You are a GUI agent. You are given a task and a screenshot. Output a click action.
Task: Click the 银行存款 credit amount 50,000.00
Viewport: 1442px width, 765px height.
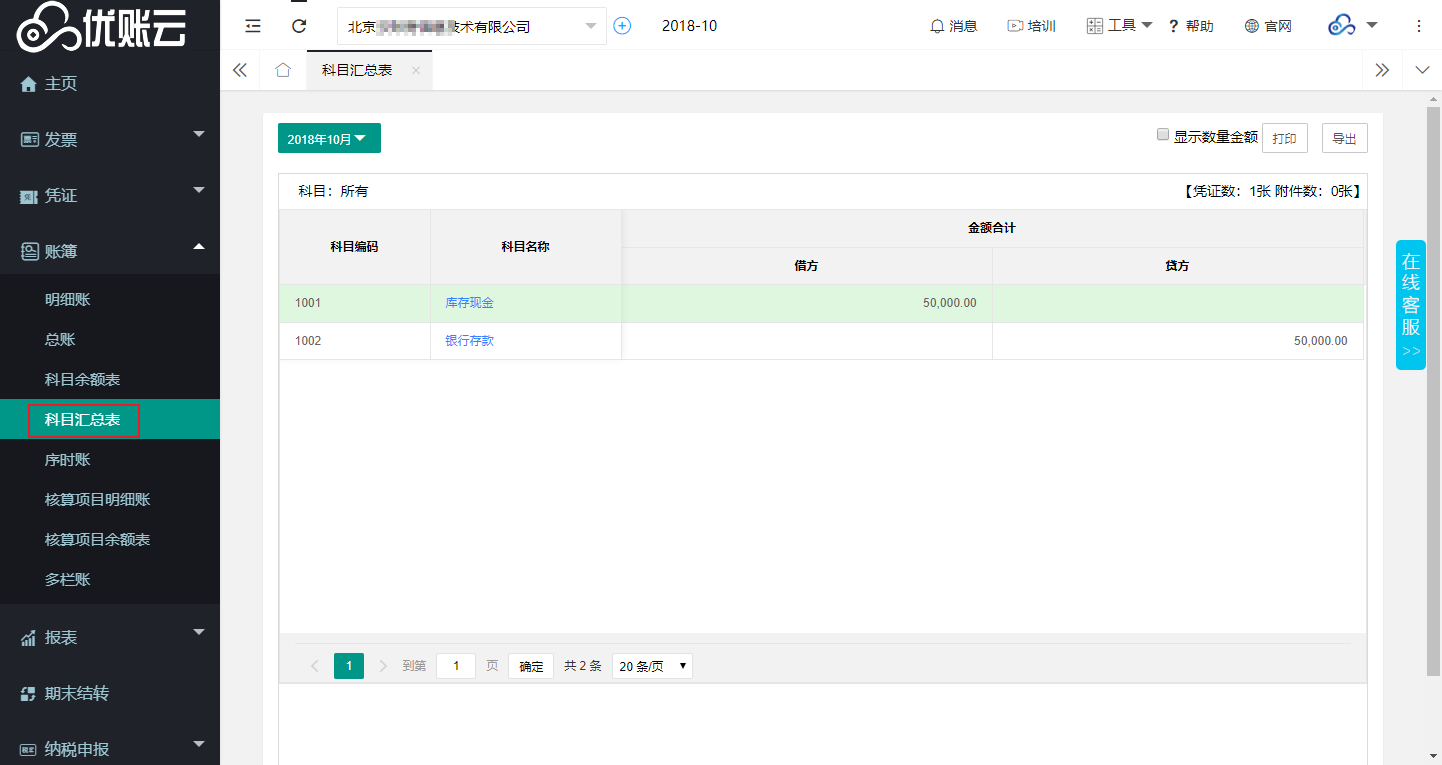[x=1320, y=341]
